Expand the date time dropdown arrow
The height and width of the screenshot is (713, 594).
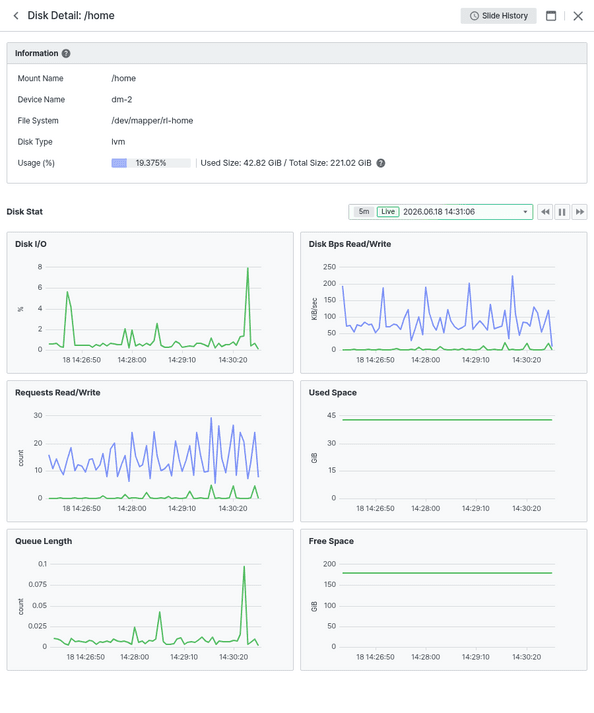click(525, 212)
